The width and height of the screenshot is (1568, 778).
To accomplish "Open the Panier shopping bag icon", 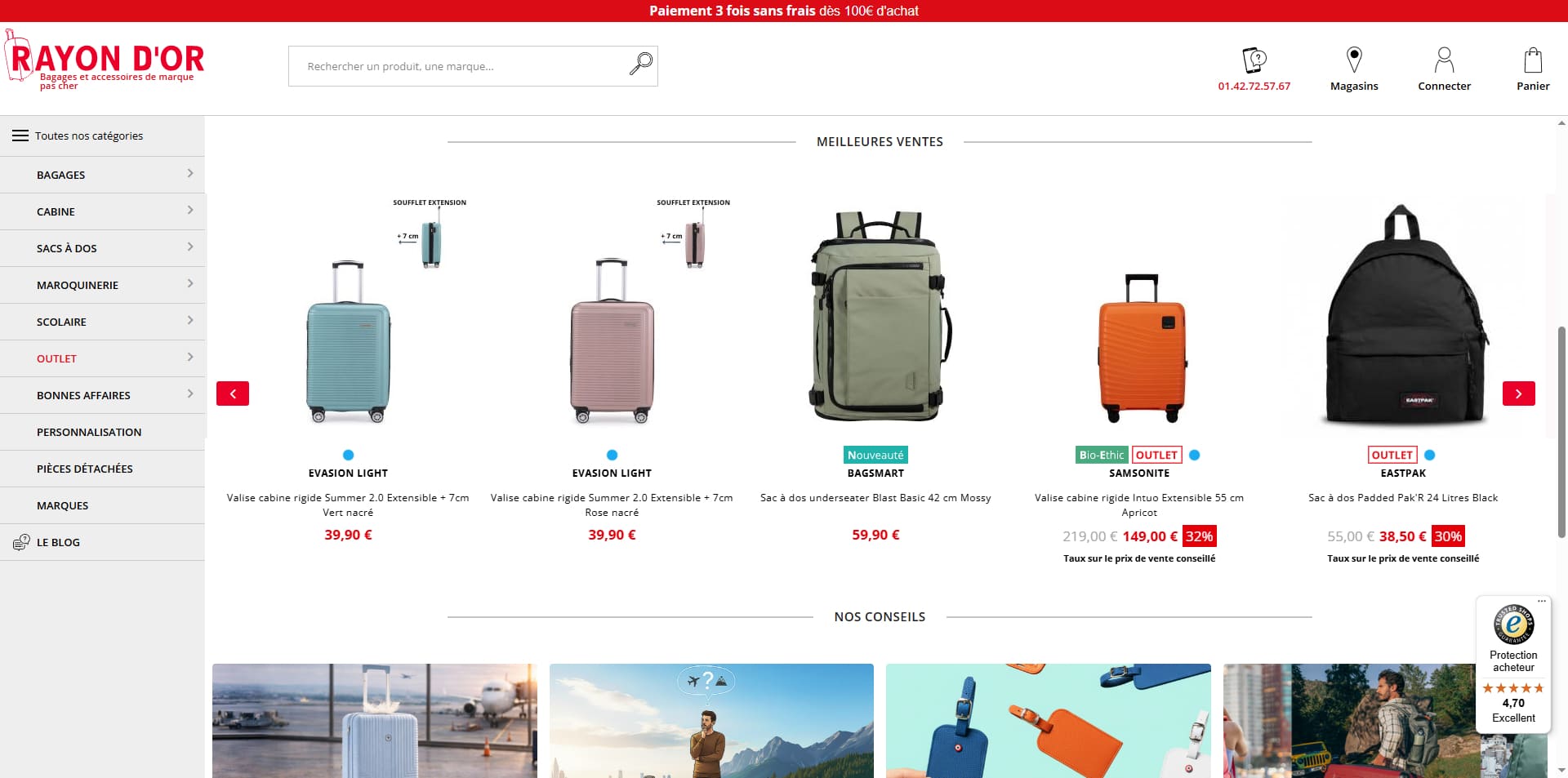I will click(x=1533, y=60).
